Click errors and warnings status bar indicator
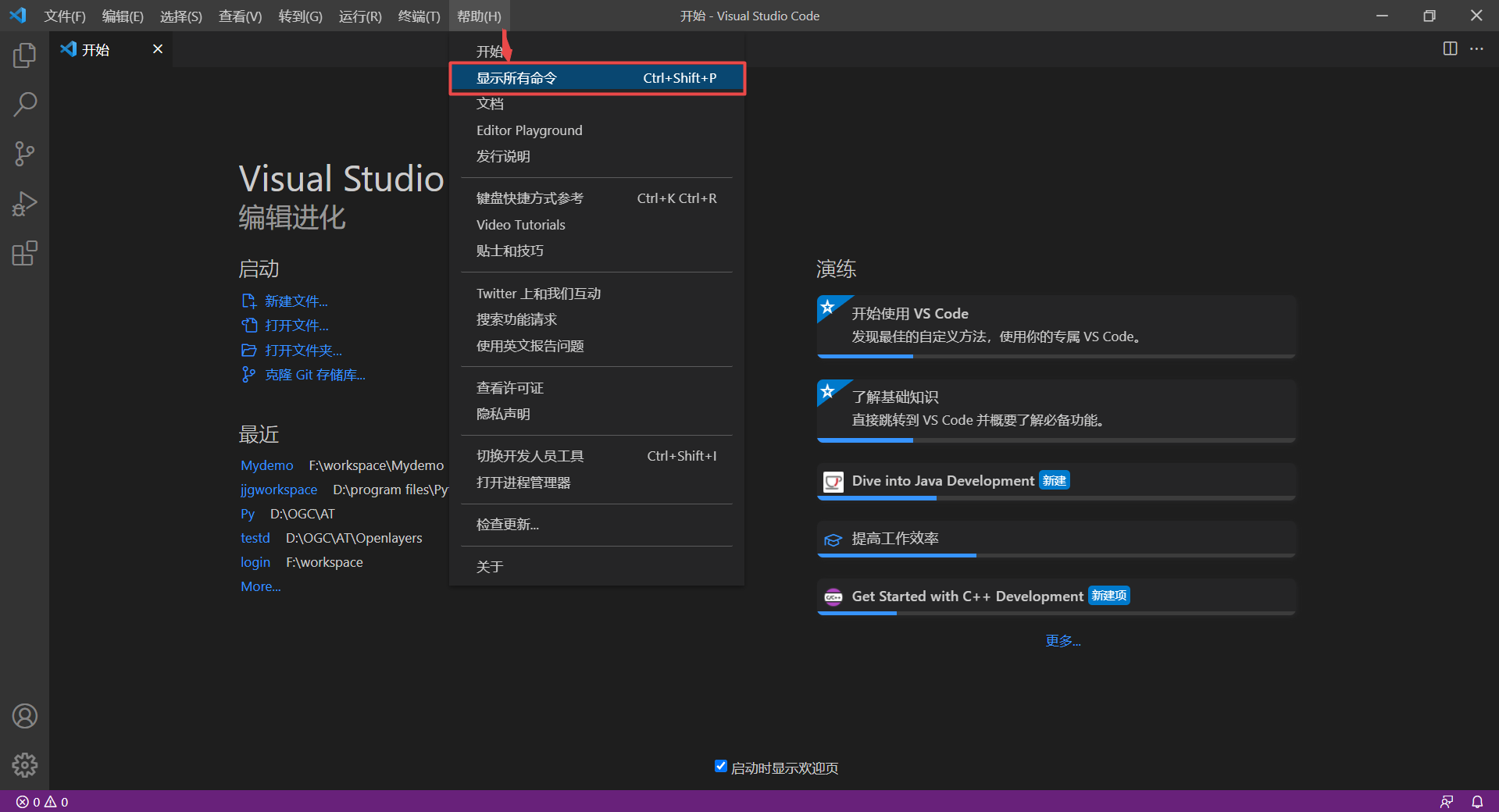Viewport: 1499px width, 812px height. tap(42, 802)
